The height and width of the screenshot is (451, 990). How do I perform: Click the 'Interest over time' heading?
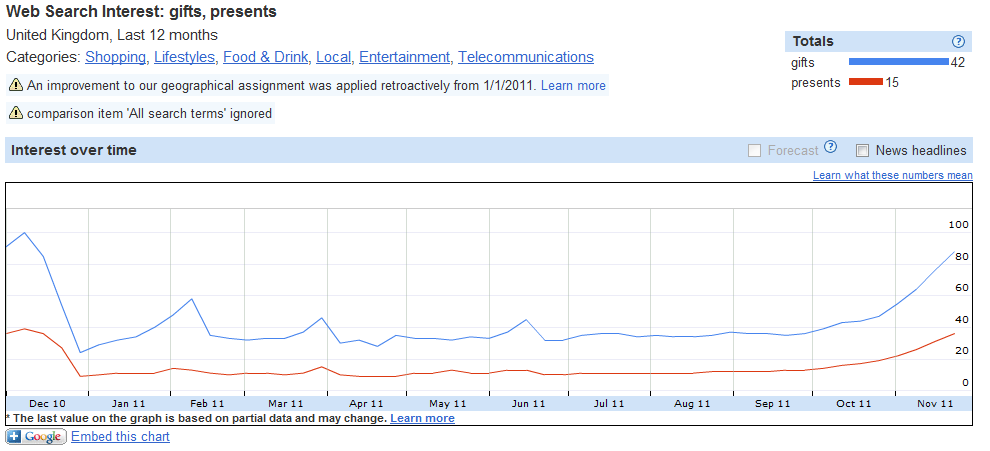click(74, 150)
